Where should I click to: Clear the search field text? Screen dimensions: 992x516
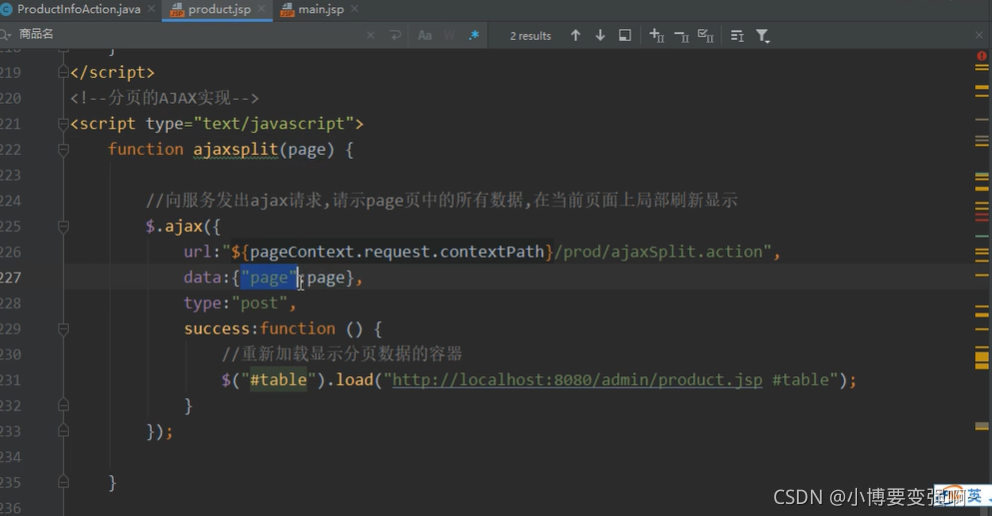tap(371, 35)
